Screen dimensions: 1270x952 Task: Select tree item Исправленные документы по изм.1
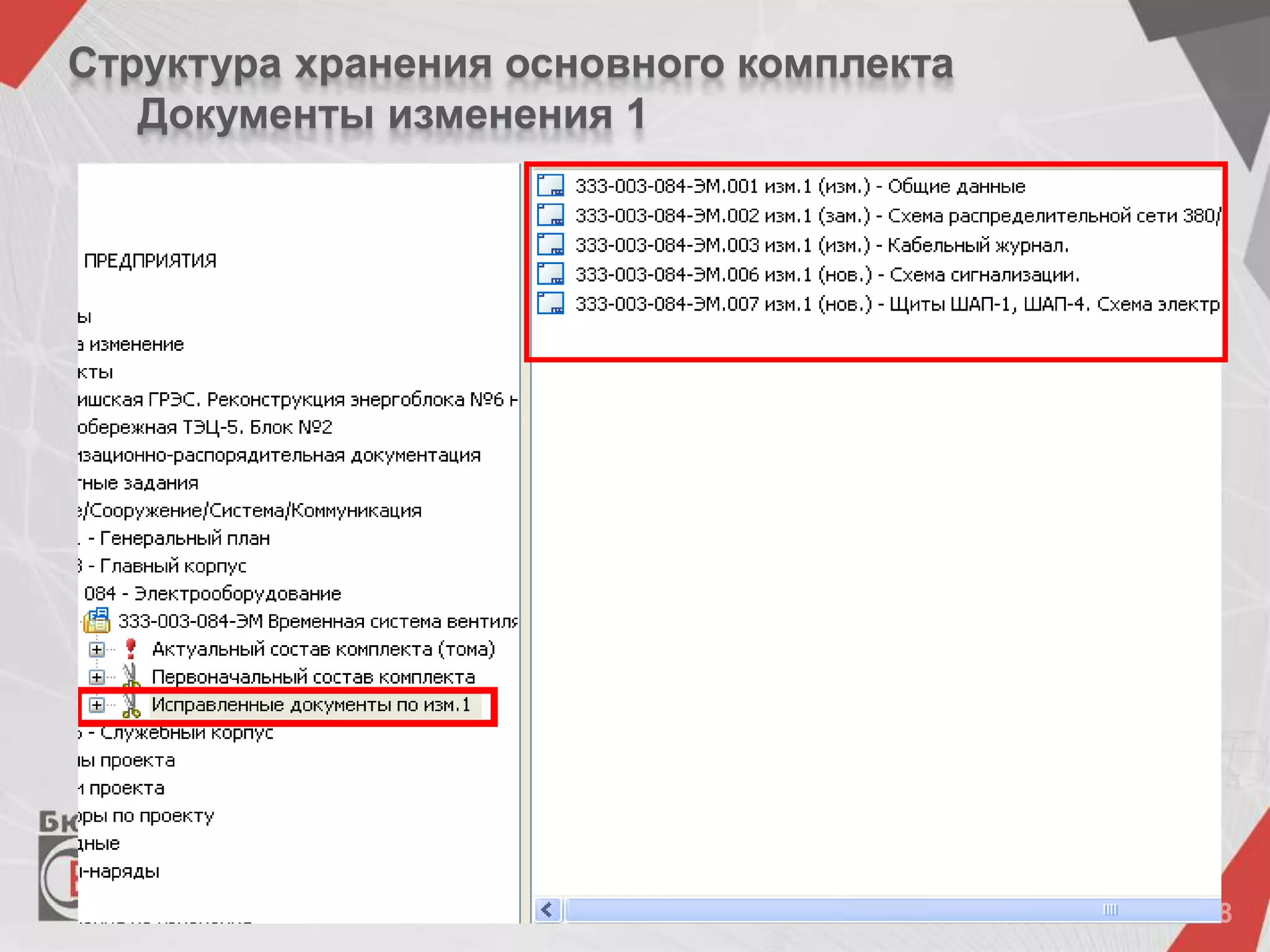(311, 705)
